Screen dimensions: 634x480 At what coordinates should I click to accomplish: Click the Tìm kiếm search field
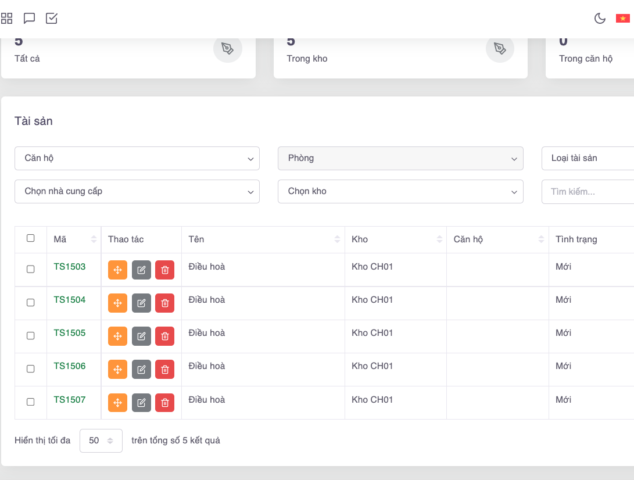click(588, 191)
